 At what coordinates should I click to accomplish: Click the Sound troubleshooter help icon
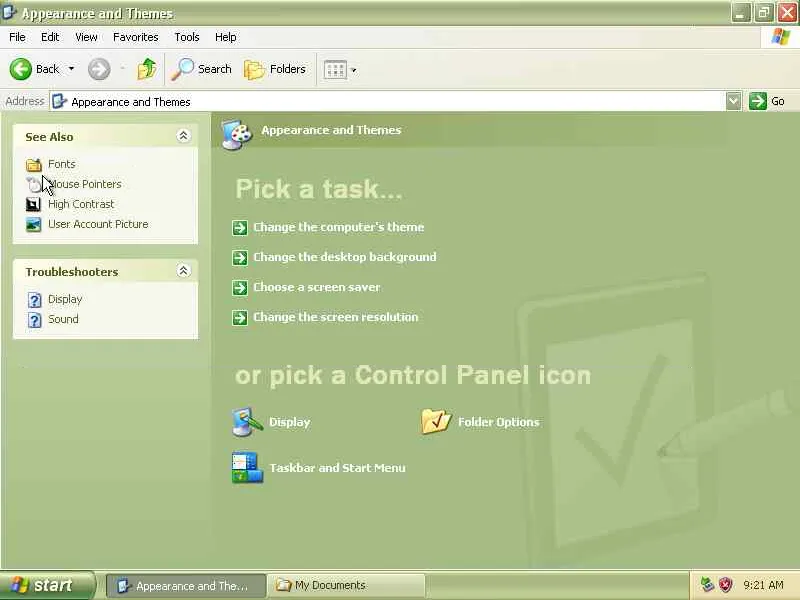(x=34, y=320)
